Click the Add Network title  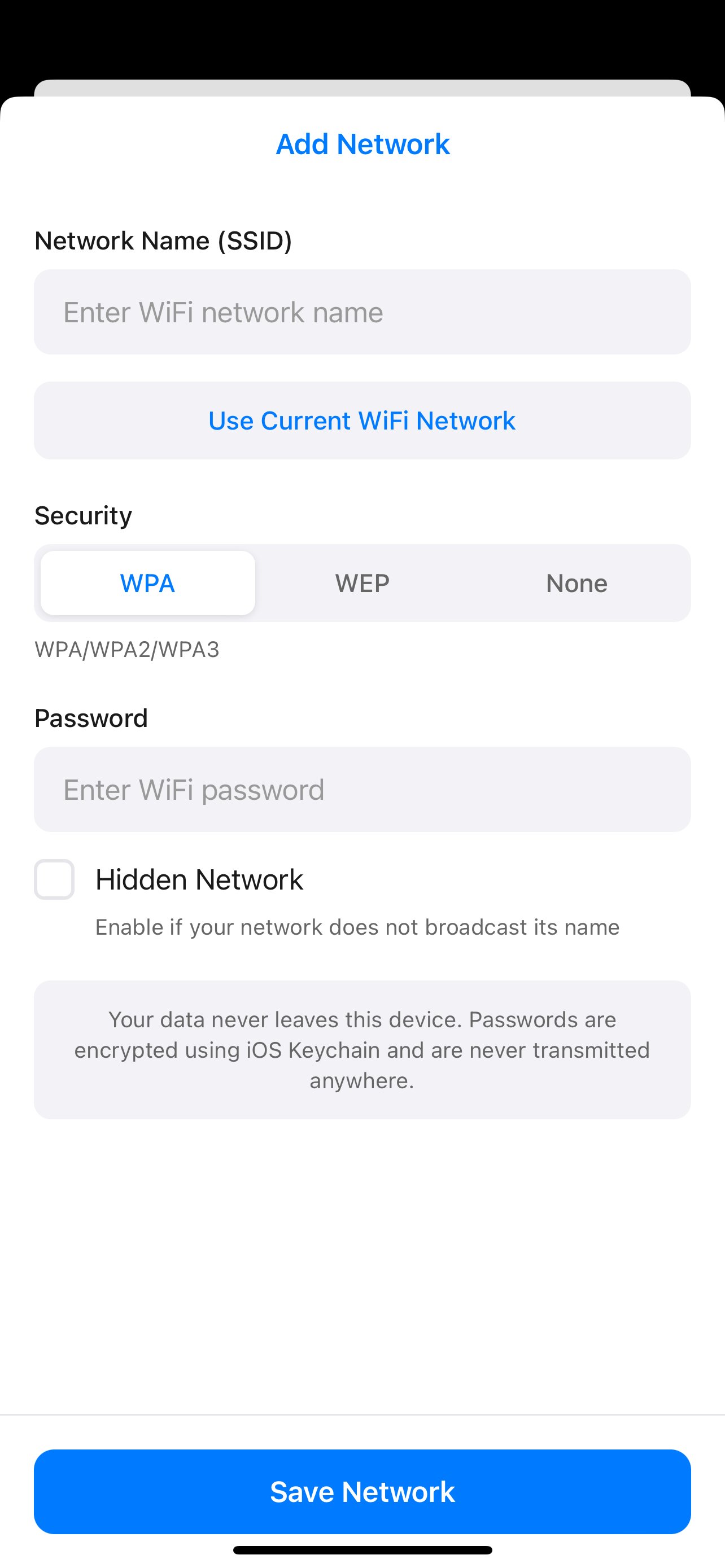[362, 144]
